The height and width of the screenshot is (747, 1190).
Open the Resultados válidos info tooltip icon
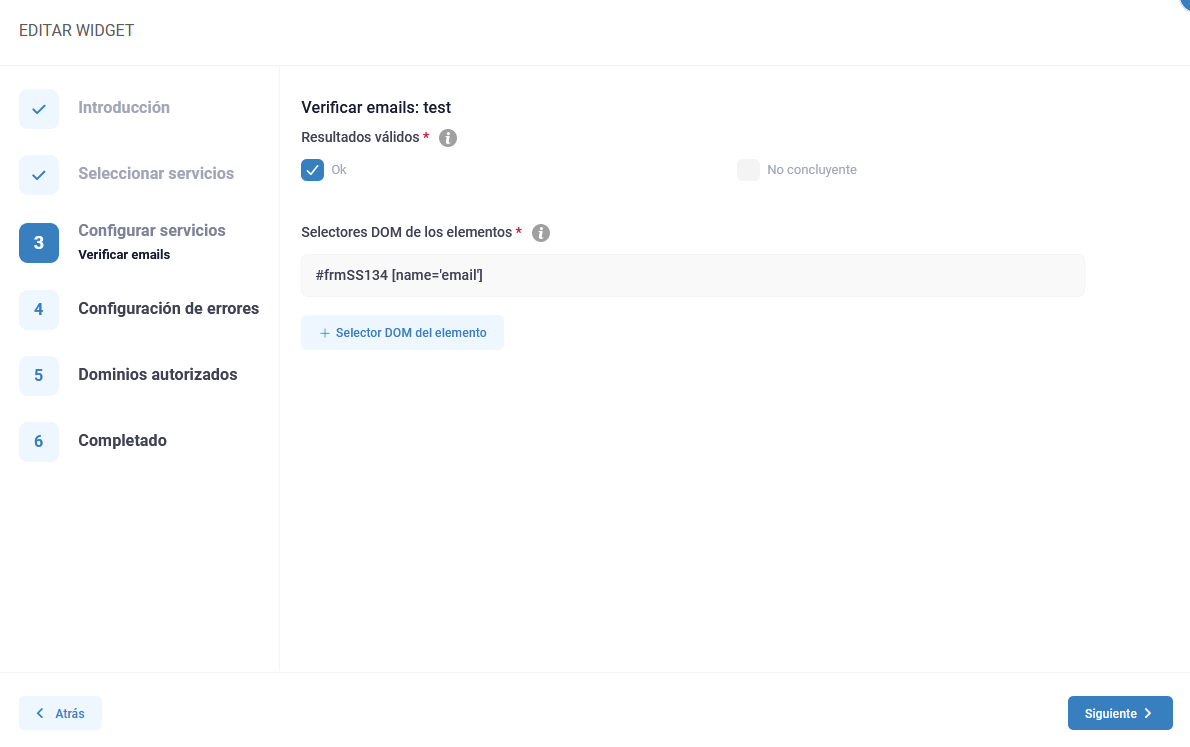pos(447,137)
